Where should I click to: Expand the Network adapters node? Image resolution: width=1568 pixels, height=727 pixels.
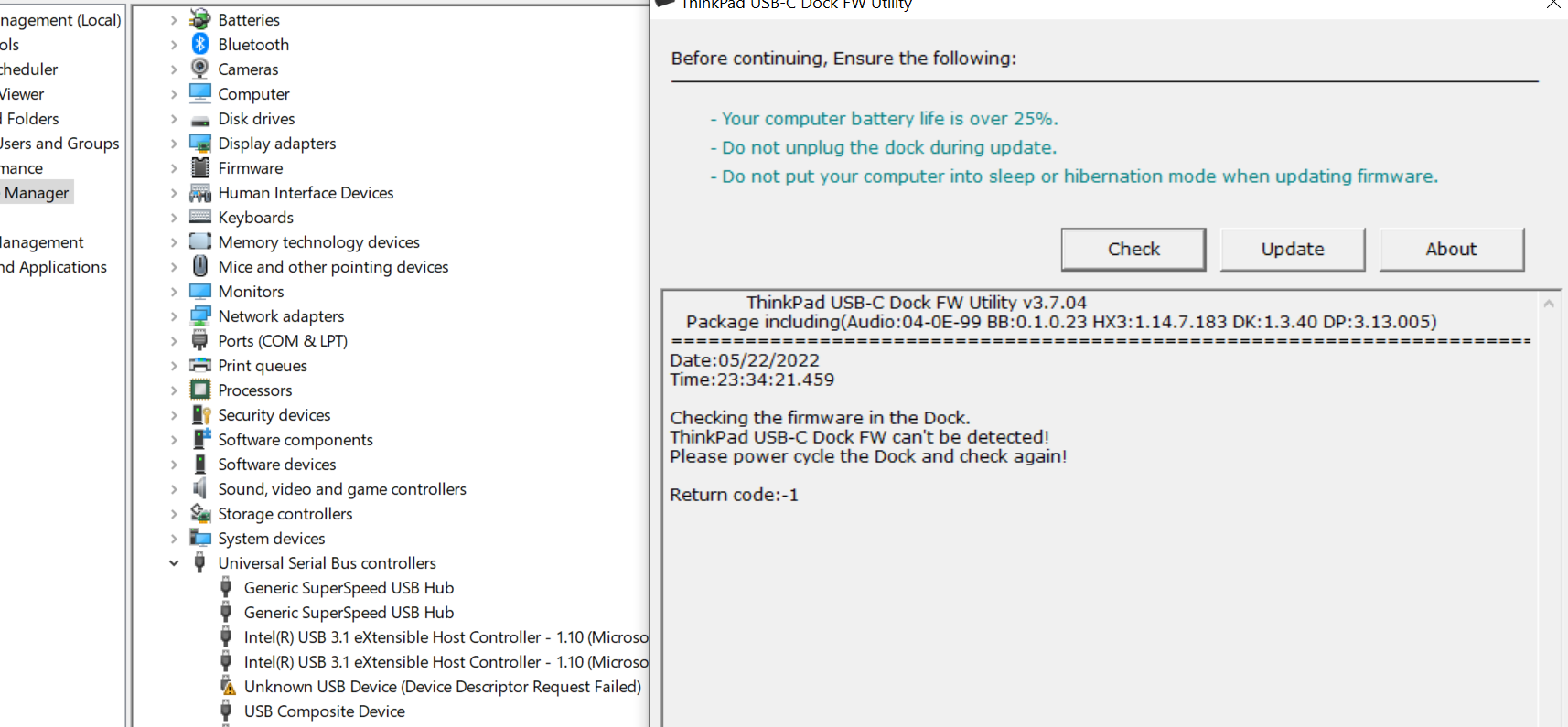tap(174, 315)
